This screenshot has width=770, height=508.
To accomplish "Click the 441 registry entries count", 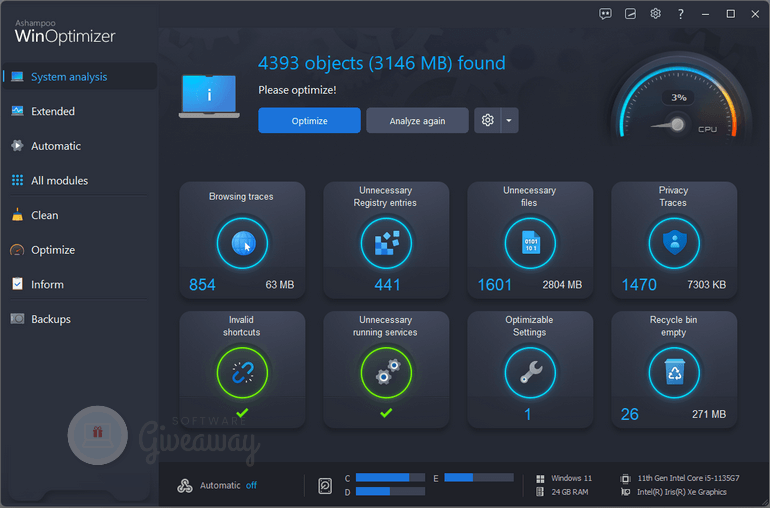I will tap(387, 285).
